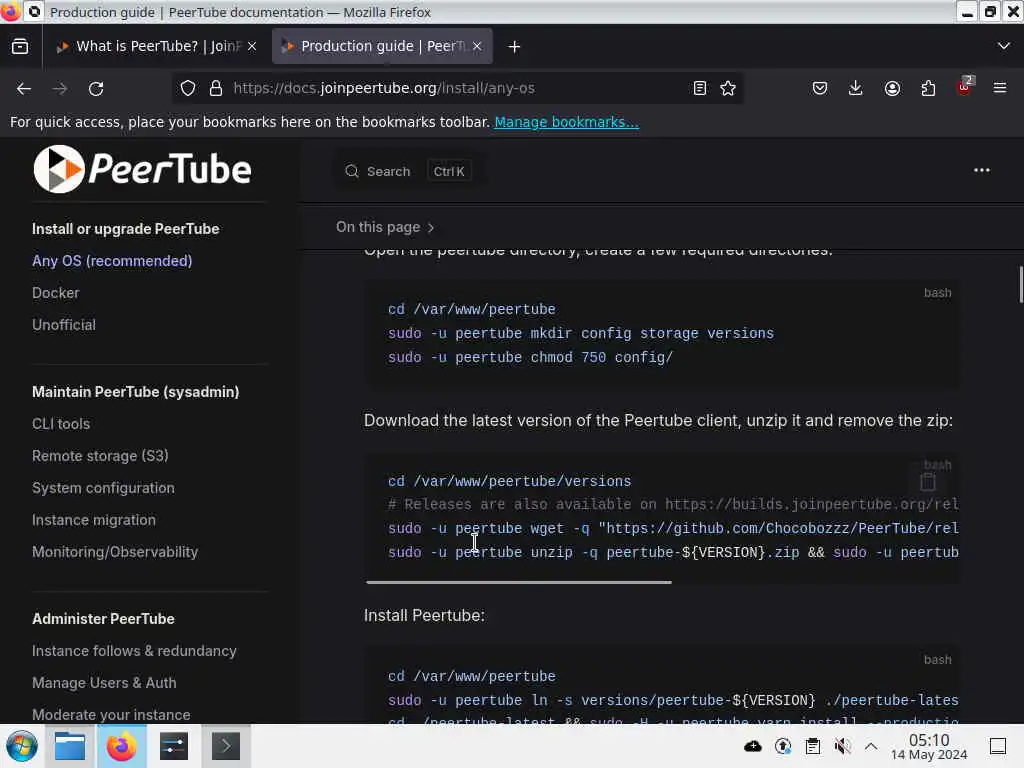Screen dimensions: 1024x768
Task: Click 'Administer PeerTube' heading
Action: click(x=103, y=619)
